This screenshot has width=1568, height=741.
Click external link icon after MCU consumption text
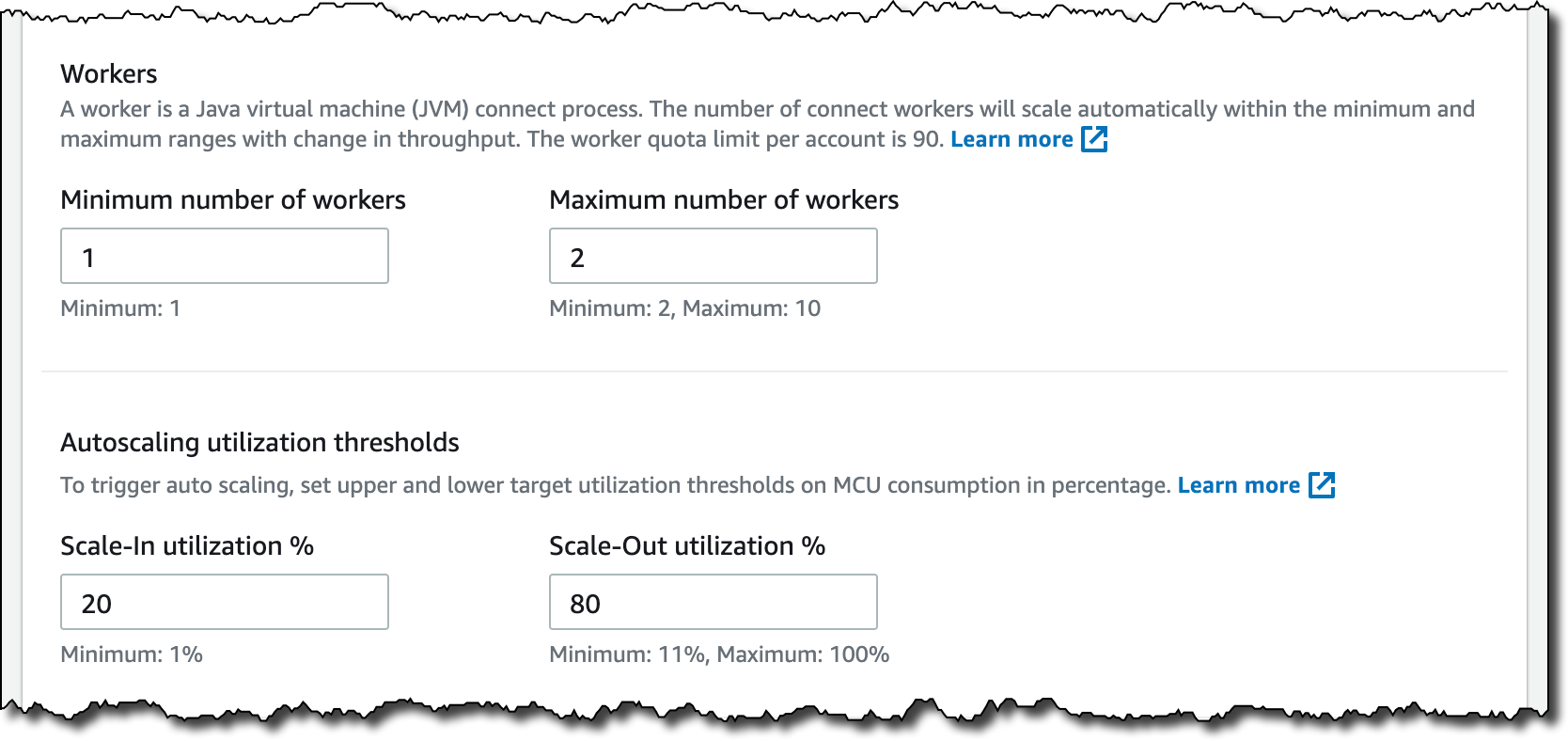[x=1322, y=485]
